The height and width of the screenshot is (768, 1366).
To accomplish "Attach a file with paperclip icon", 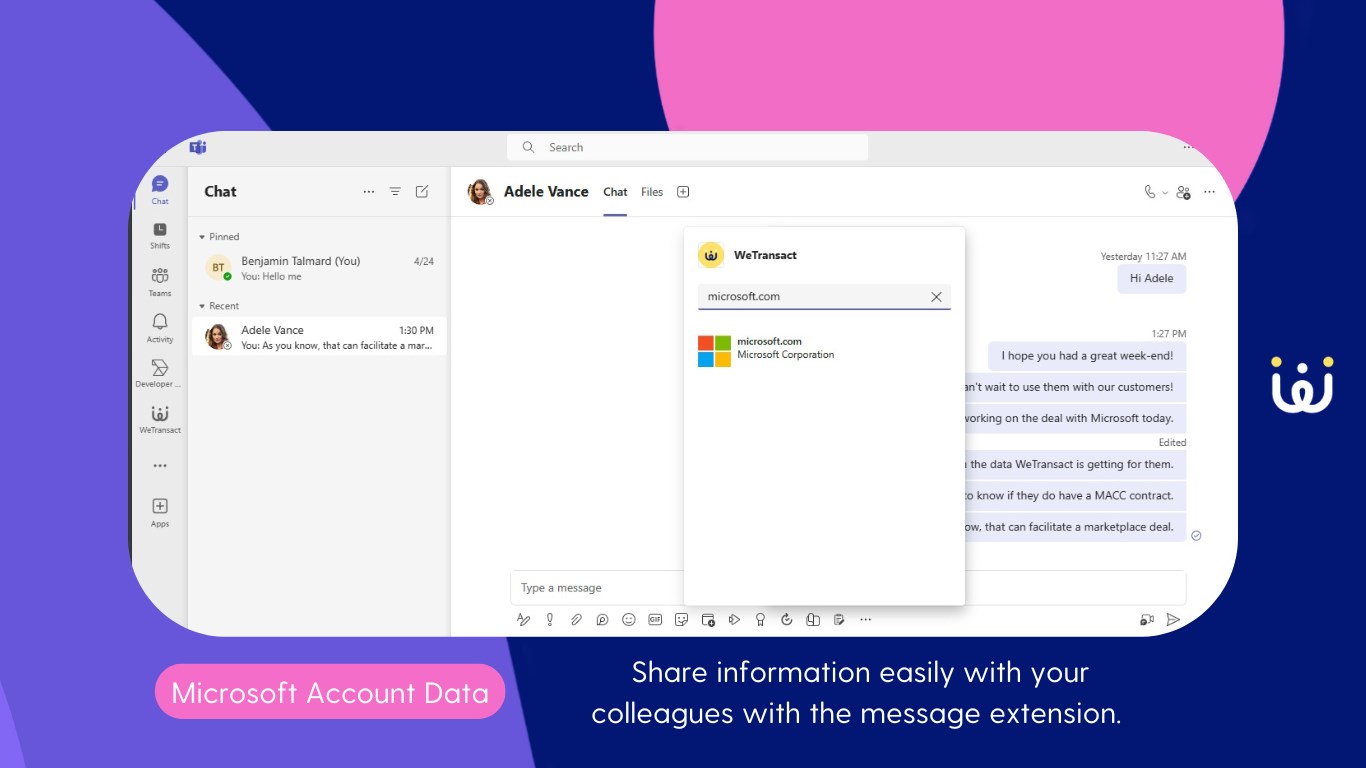I will tap(576, 620).
